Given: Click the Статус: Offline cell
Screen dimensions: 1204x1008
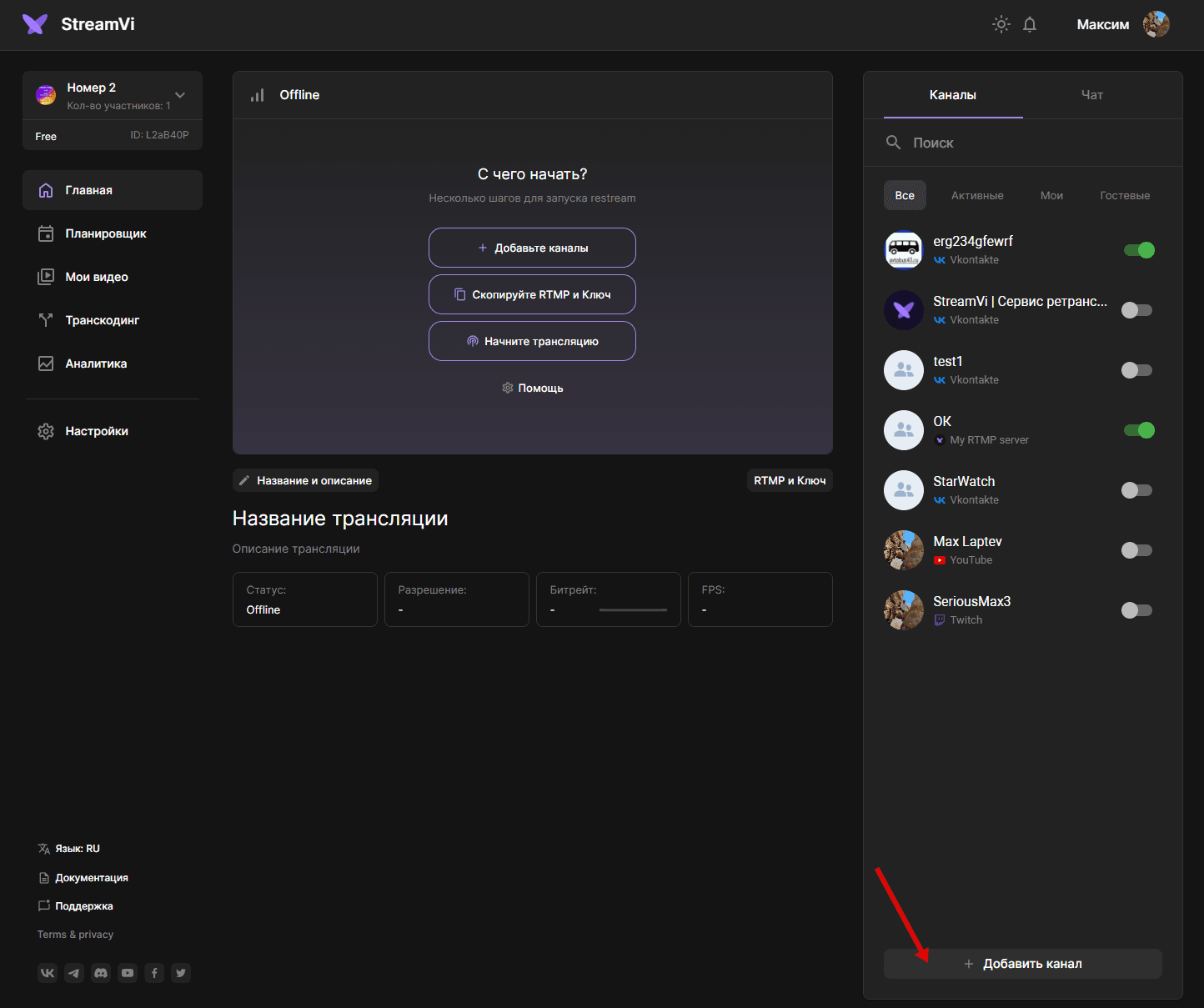Looking at the screenshot, I should pos(305,599).
